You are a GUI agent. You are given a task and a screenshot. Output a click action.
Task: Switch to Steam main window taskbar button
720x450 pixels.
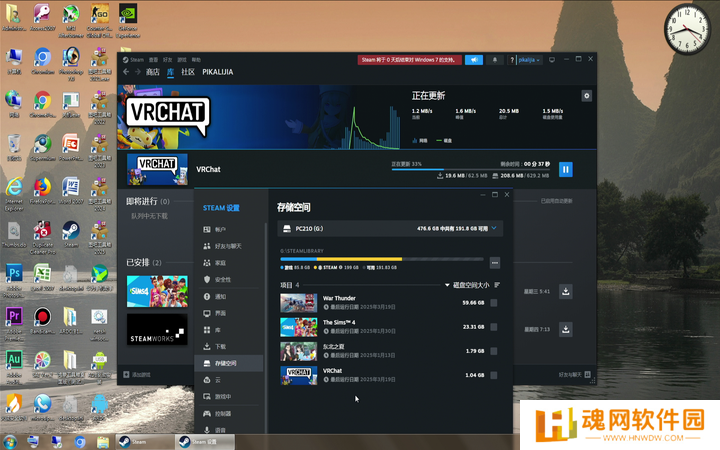click(144, 442)
